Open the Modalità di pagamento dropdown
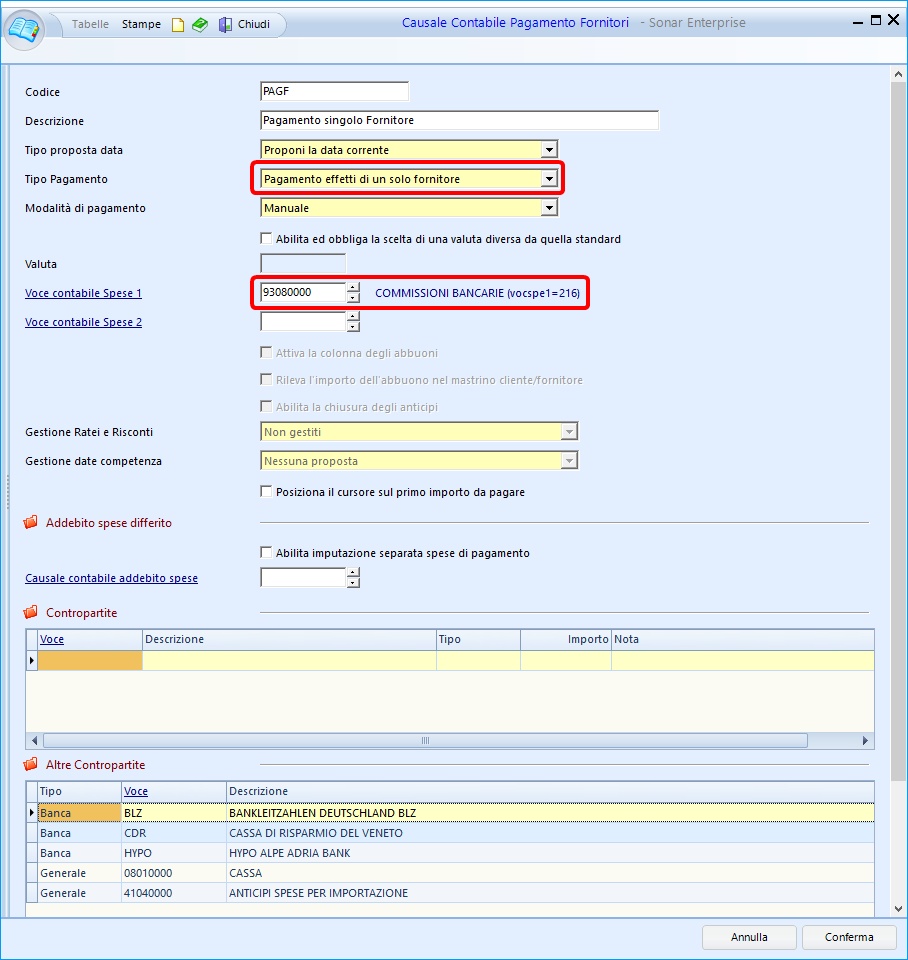908x960 pixels. pos(548,208)
